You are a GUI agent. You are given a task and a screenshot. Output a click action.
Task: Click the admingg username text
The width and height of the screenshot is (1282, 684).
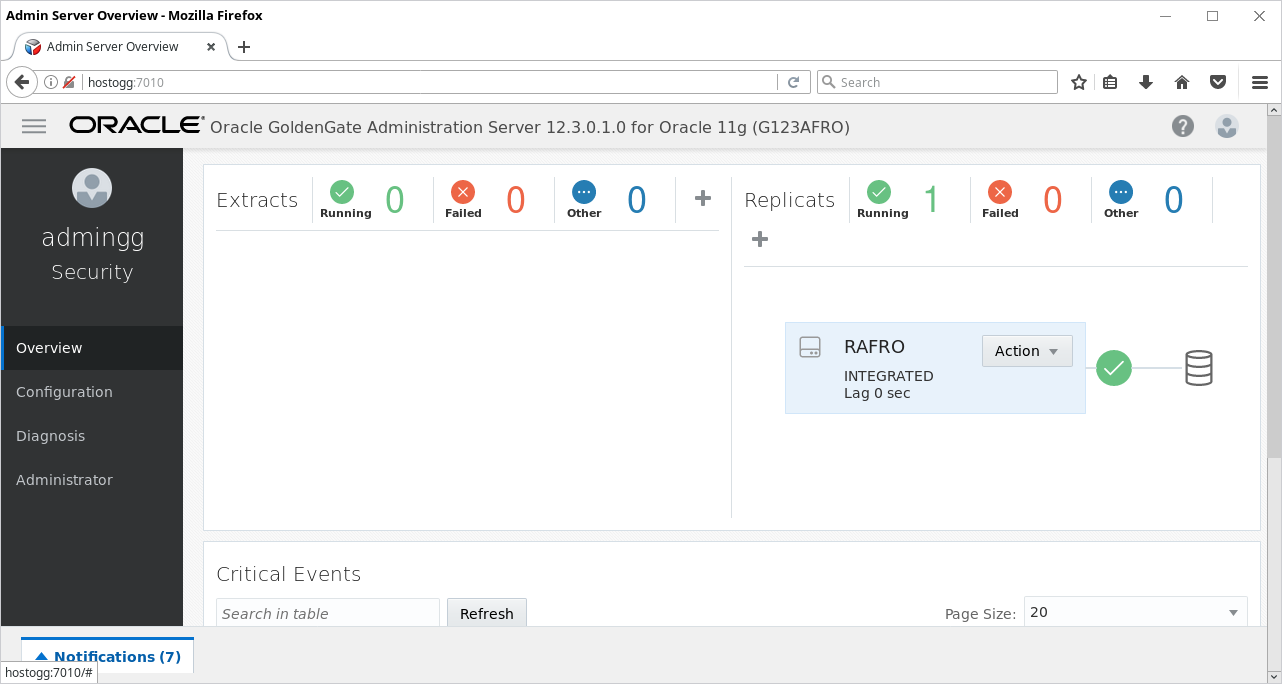pyautogui.click(x=92, y=237)
